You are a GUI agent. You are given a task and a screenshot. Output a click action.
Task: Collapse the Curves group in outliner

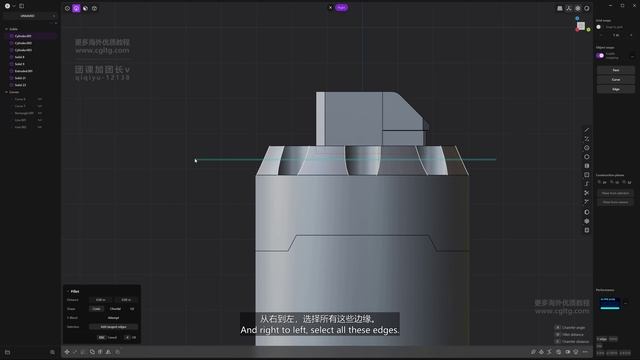[7, 92]
